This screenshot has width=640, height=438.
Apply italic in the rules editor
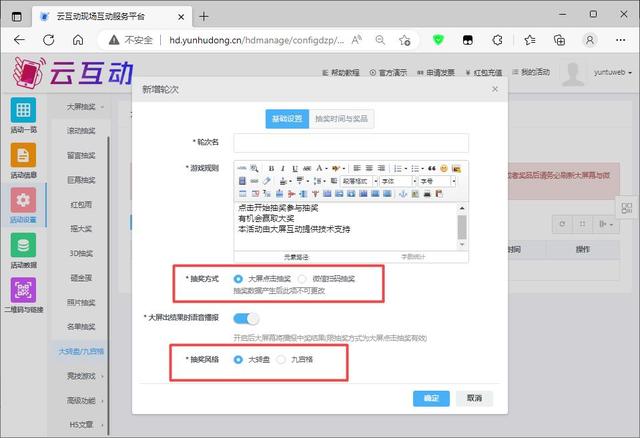point(282,168)
